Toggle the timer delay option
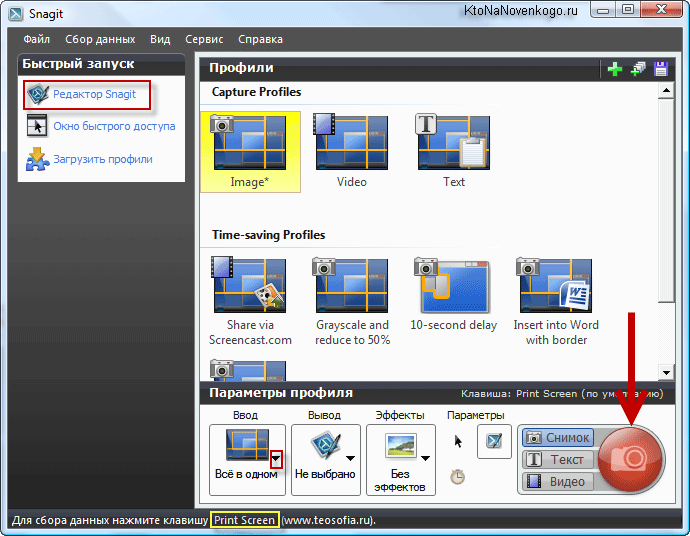Screen dimensions: 690x536 click(x=458, y=477)
